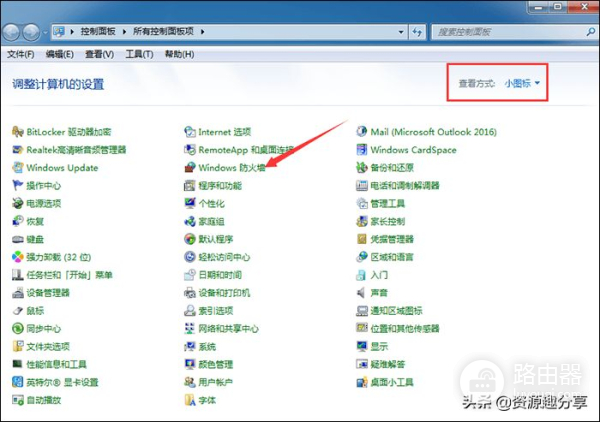
Task: Expand the arrow after 控制面板 in address bar
Action: coord(124,32)
